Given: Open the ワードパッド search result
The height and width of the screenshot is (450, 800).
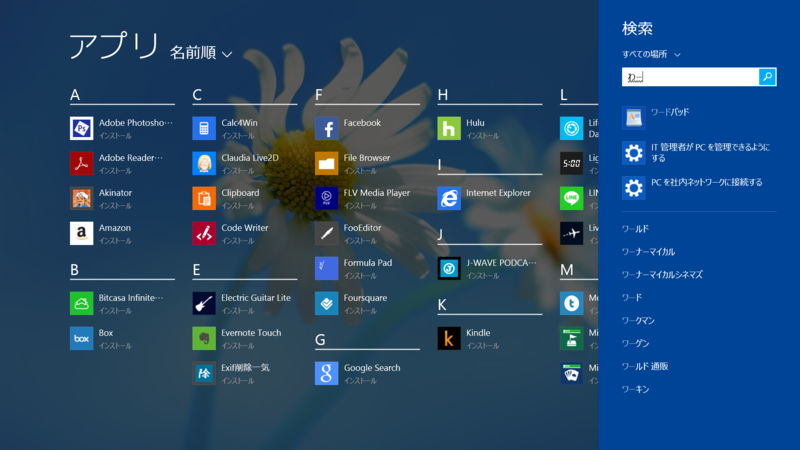Looking at the screenshot, I should (699, 117).
